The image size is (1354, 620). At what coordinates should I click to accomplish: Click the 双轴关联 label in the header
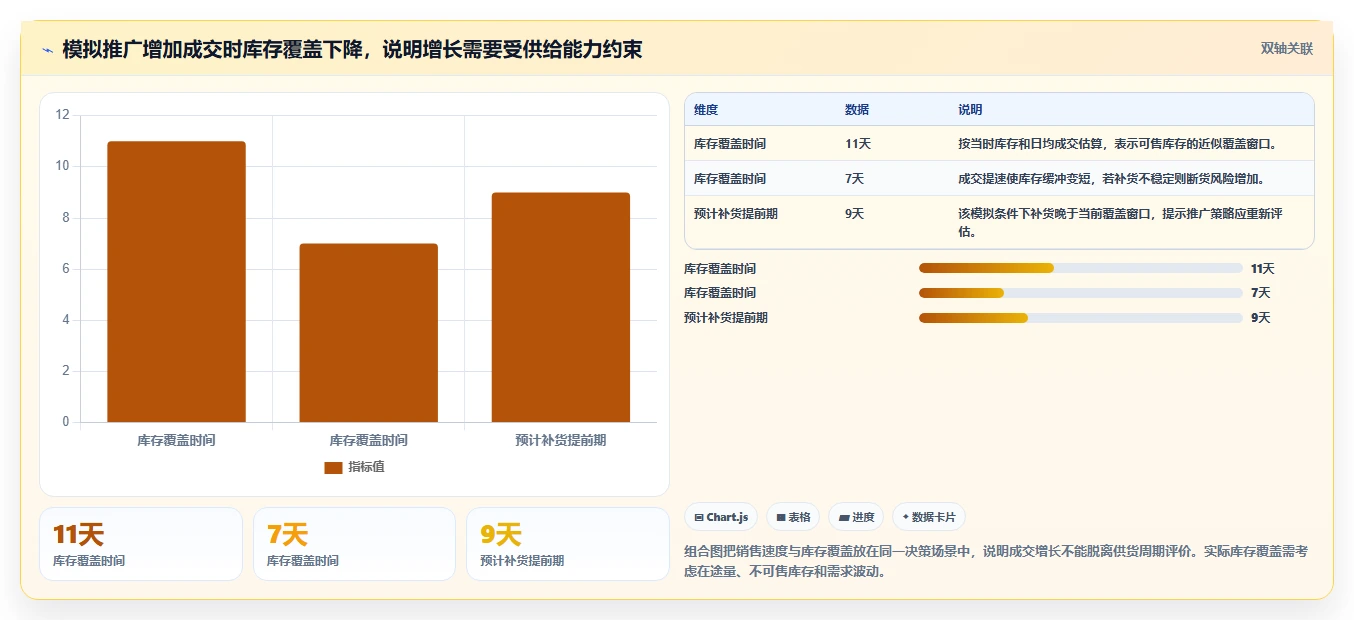tap(1286, 48)
